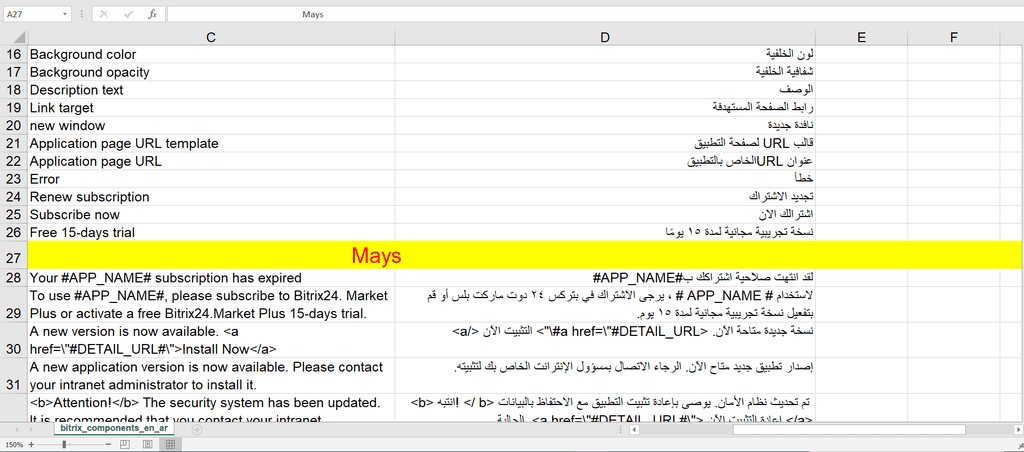Screen dimensions: 1024x452
Task: Click horizontal scrollbar left arrow
Action: (x=634, y=429)
